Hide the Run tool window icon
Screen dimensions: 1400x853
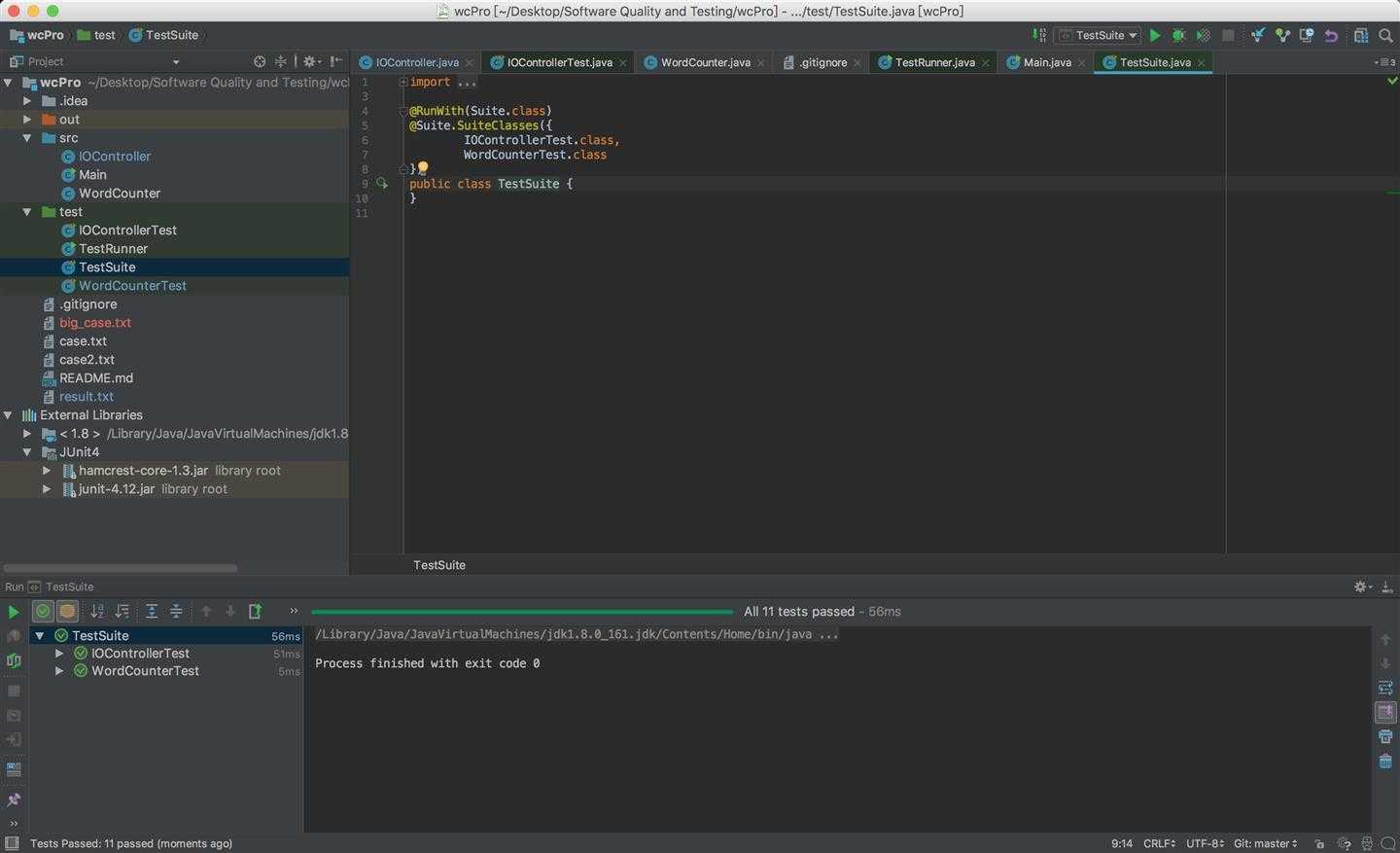1385,586
